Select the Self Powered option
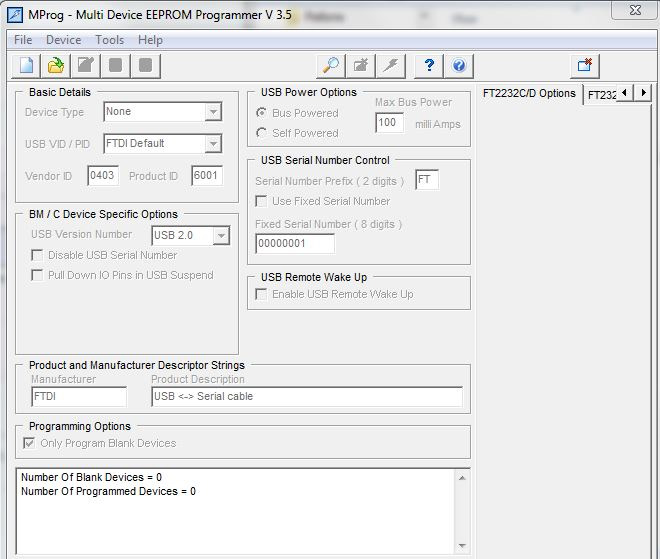The width and height of the screenshot is (660, 559). click(262, 133)
